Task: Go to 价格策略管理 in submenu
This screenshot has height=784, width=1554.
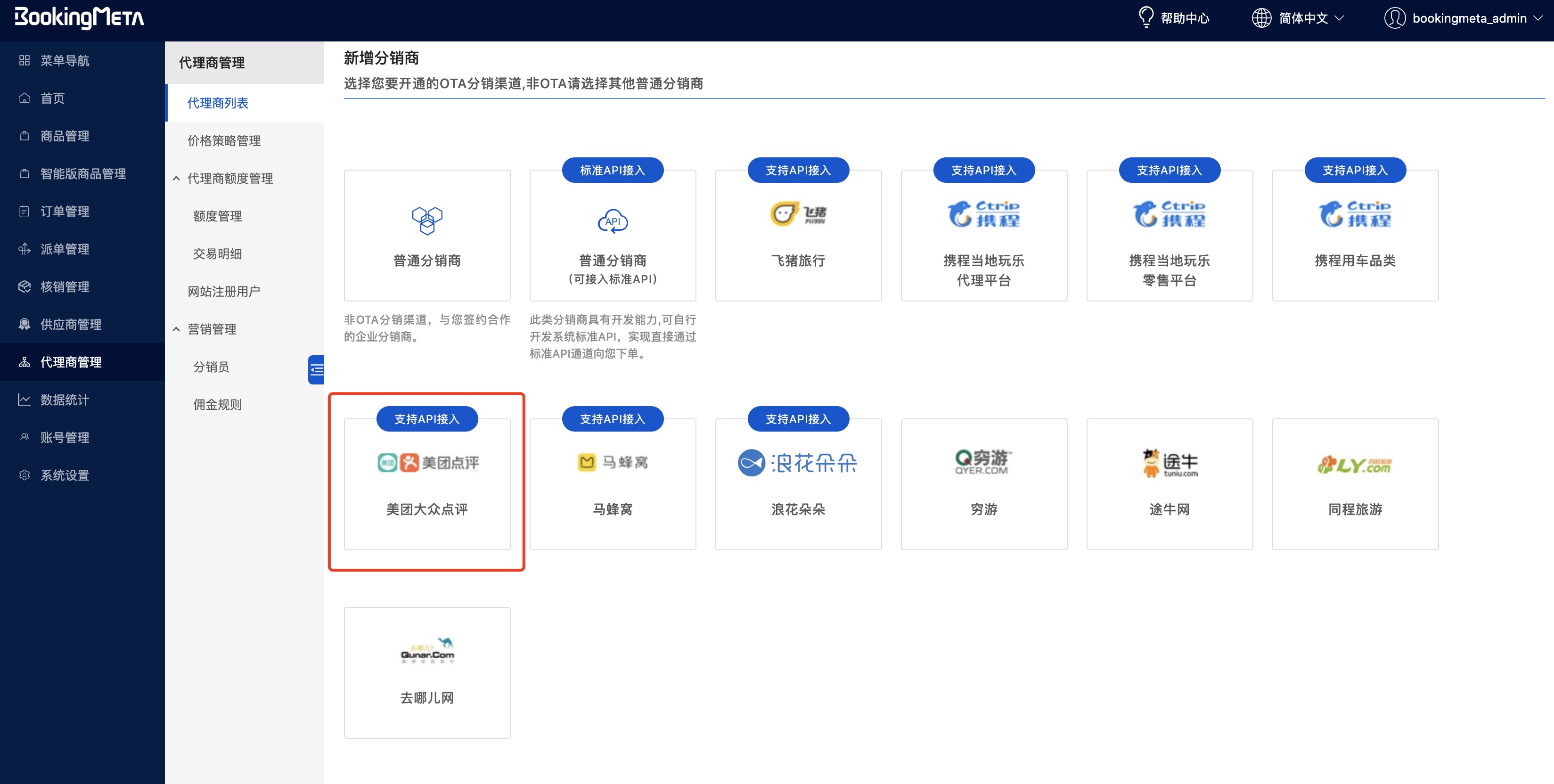Action: click(x=224, y=141)
